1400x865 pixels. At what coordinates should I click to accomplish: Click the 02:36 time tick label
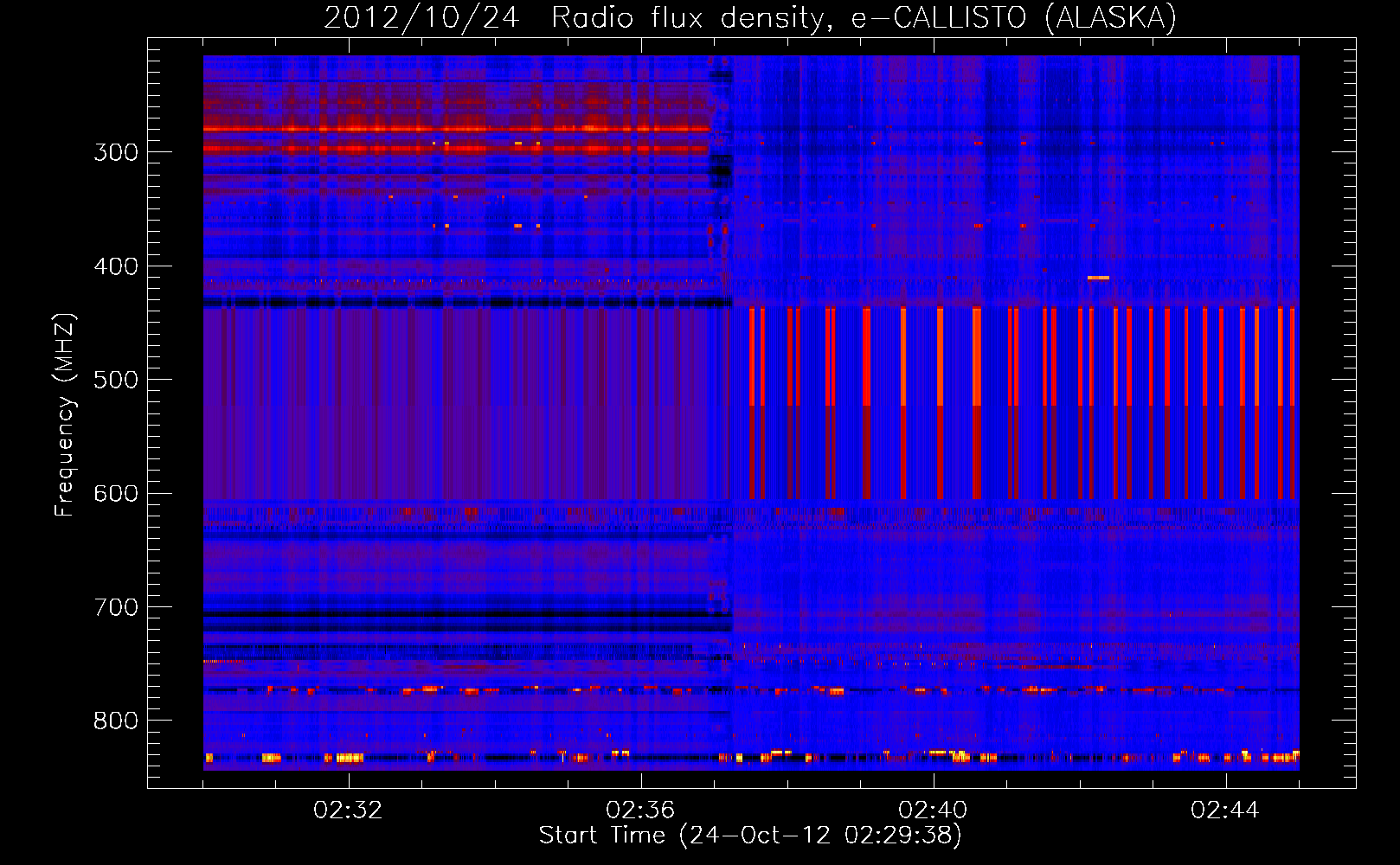tap(640, 811)
